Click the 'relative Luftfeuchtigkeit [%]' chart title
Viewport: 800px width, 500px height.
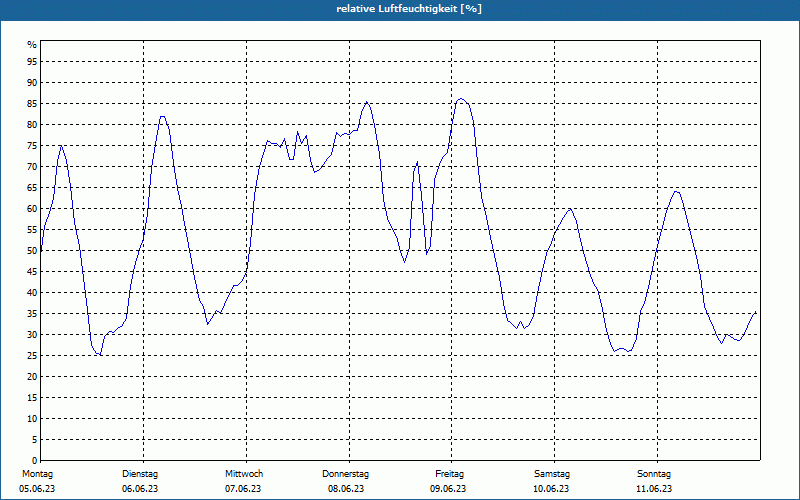coord(409,9)
